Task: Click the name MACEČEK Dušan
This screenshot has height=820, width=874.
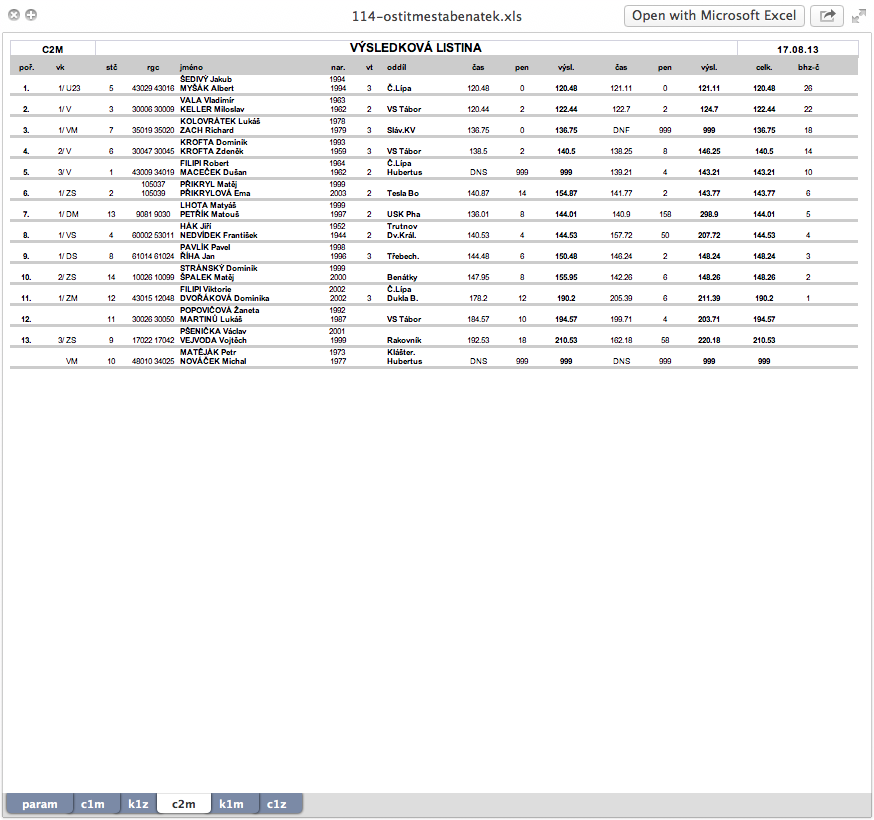Action: pyautogui.click(x=213, y=172)
